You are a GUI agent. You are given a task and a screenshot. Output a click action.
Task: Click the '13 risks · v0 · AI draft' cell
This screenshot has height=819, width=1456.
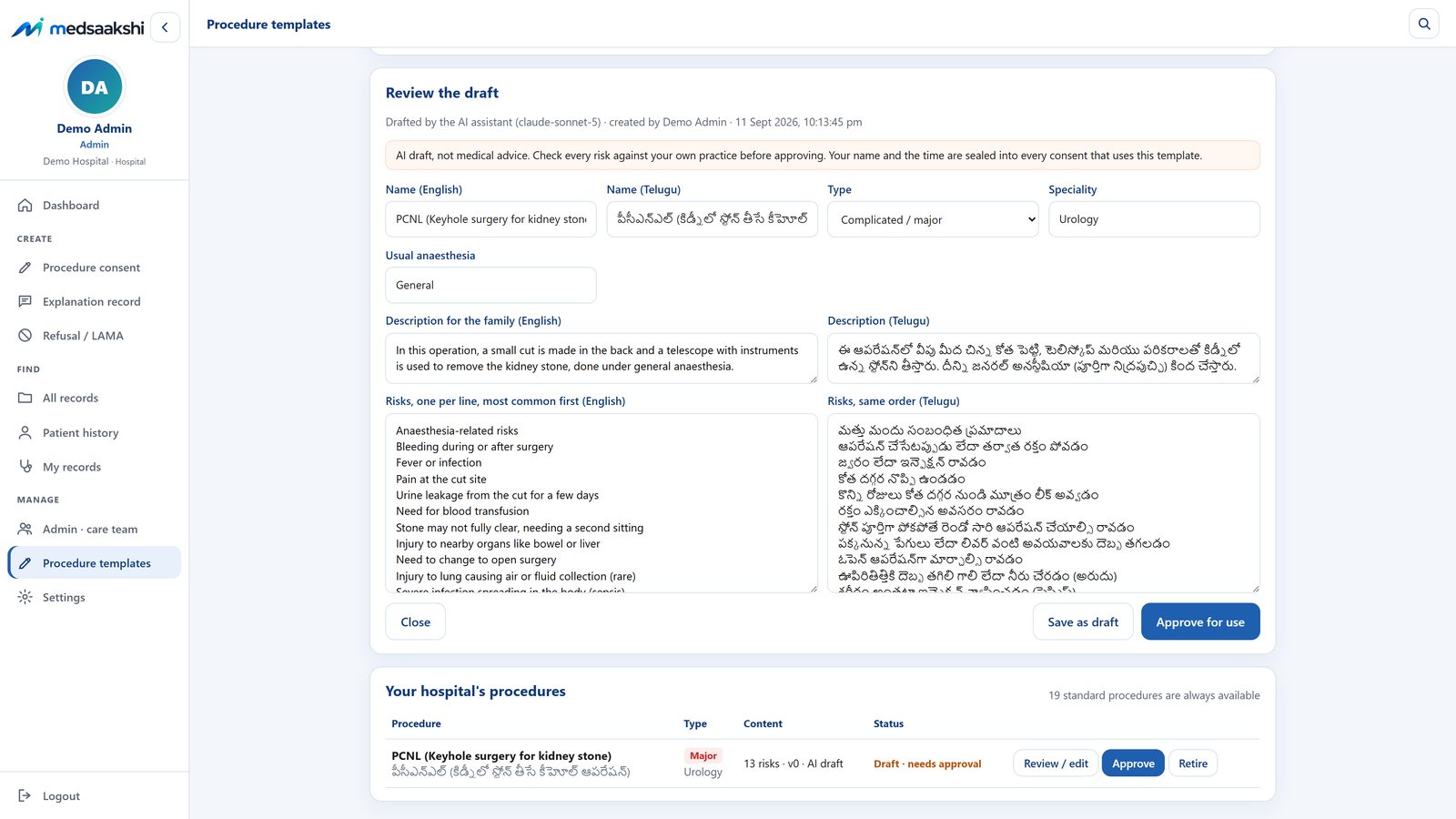click(794, 763)
